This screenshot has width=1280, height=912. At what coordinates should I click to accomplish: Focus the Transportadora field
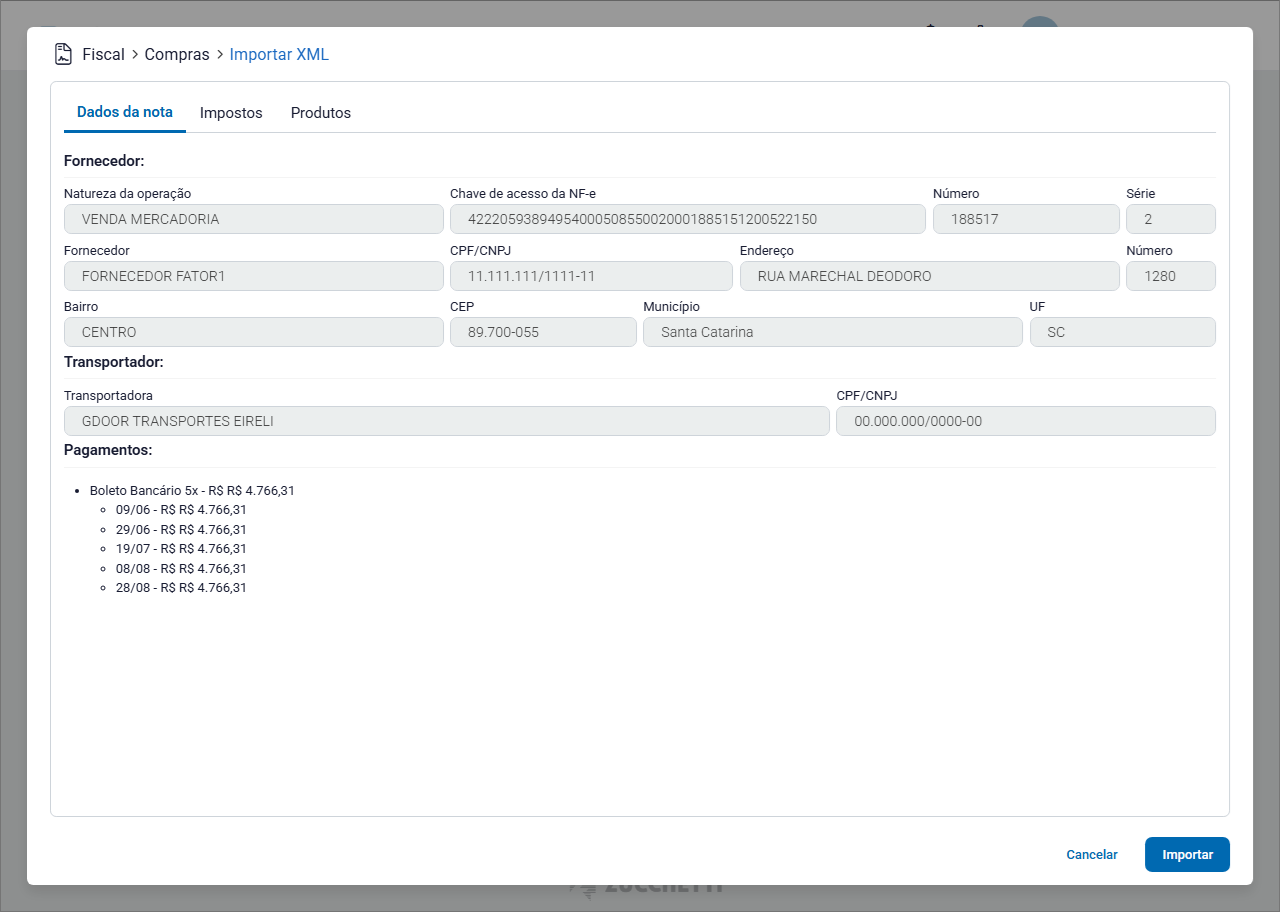[446, 421]
